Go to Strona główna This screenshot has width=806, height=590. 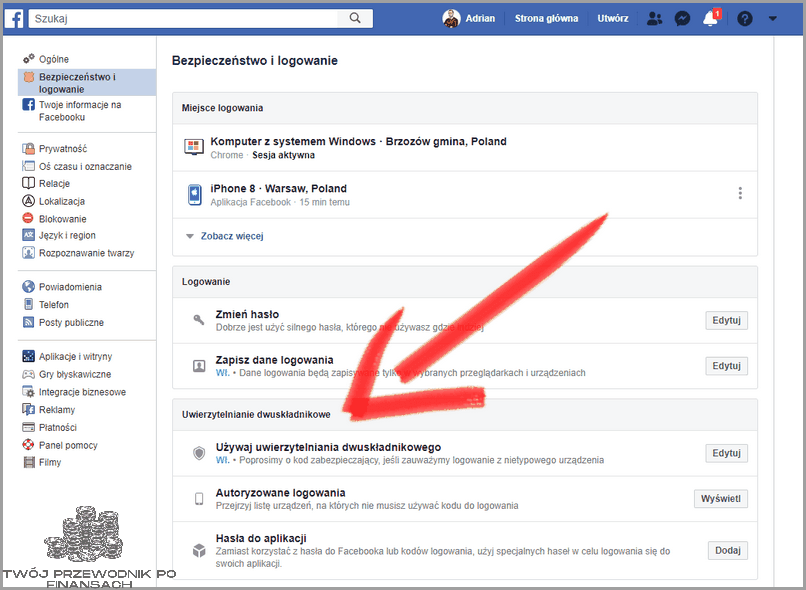(546, 17)
